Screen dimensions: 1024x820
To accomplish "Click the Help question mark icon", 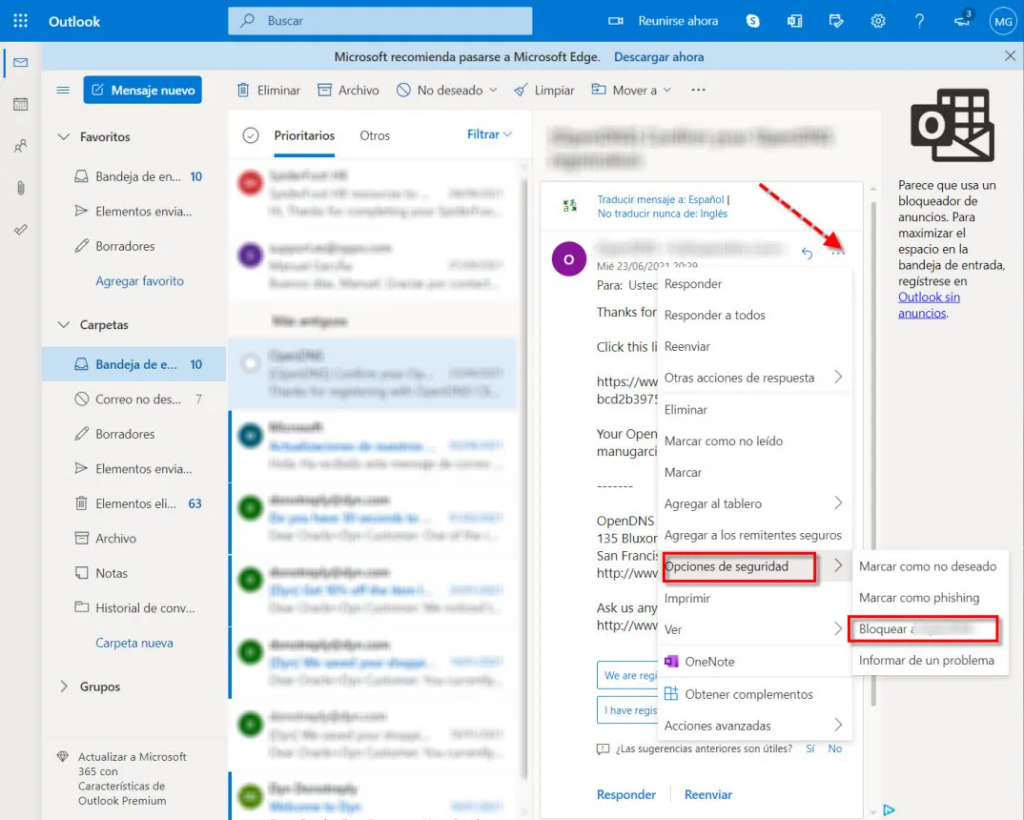I will [x=919, y=21].
